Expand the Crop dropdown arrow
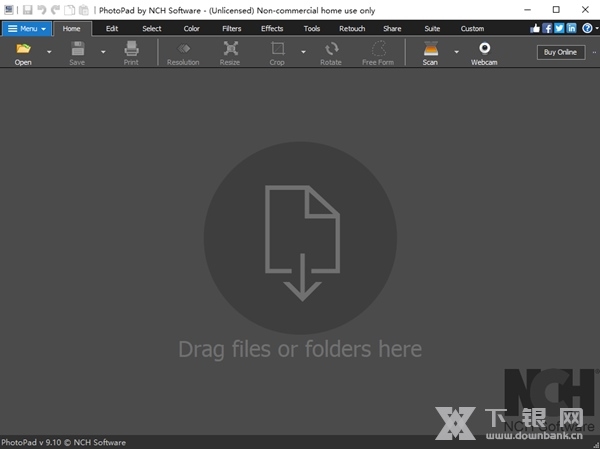This screenshot has height=449, width=600. (303, 52)
